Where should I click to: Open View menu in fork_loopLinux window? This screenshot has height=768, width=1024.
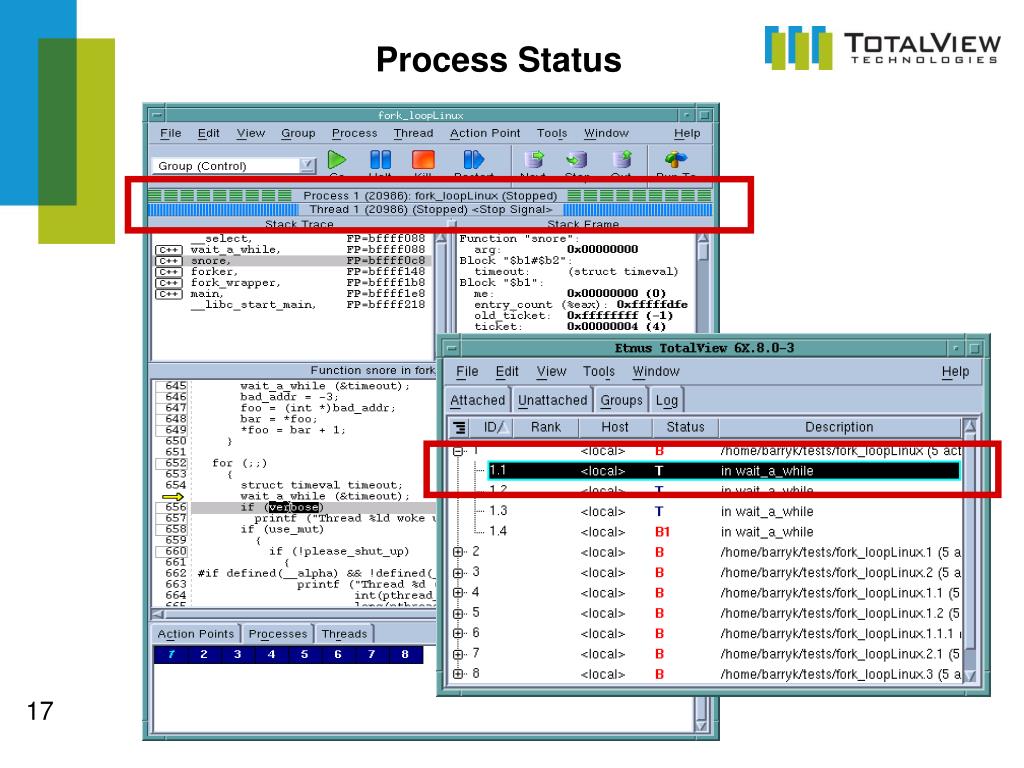coord(251,133)
